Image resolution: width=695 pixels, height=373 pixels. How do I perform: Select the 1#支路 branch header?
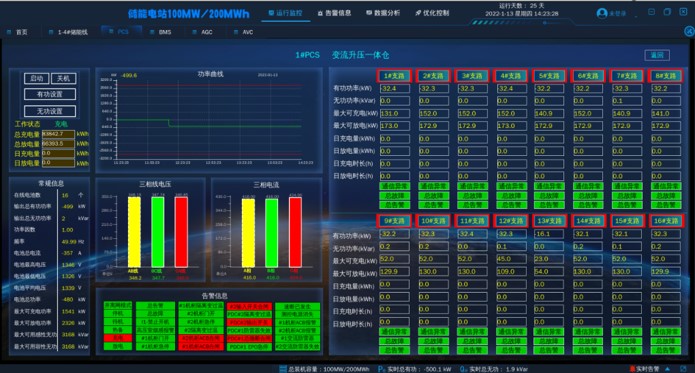tap(394, 76)
